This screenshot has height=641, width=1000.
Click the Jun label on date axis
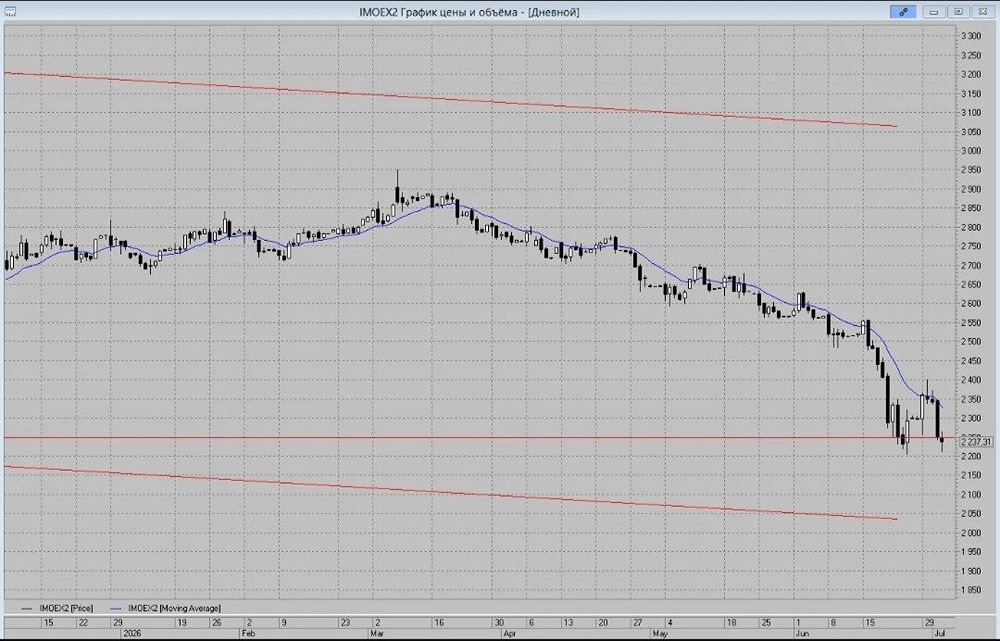[x=802, y=633]
